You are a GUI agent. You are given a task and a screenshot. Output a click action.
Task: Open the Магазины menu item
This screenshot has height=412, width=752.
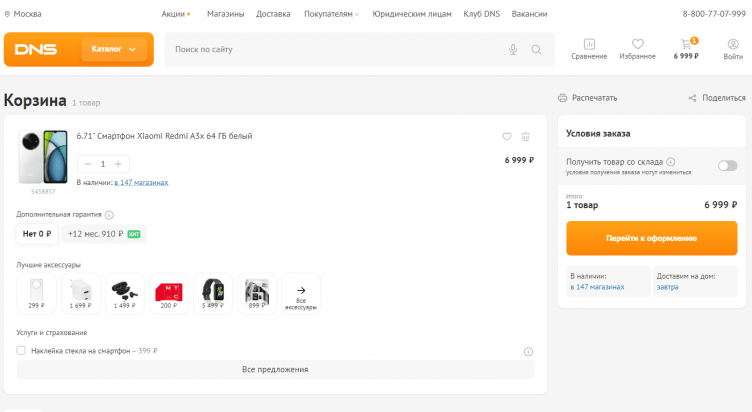225,14
